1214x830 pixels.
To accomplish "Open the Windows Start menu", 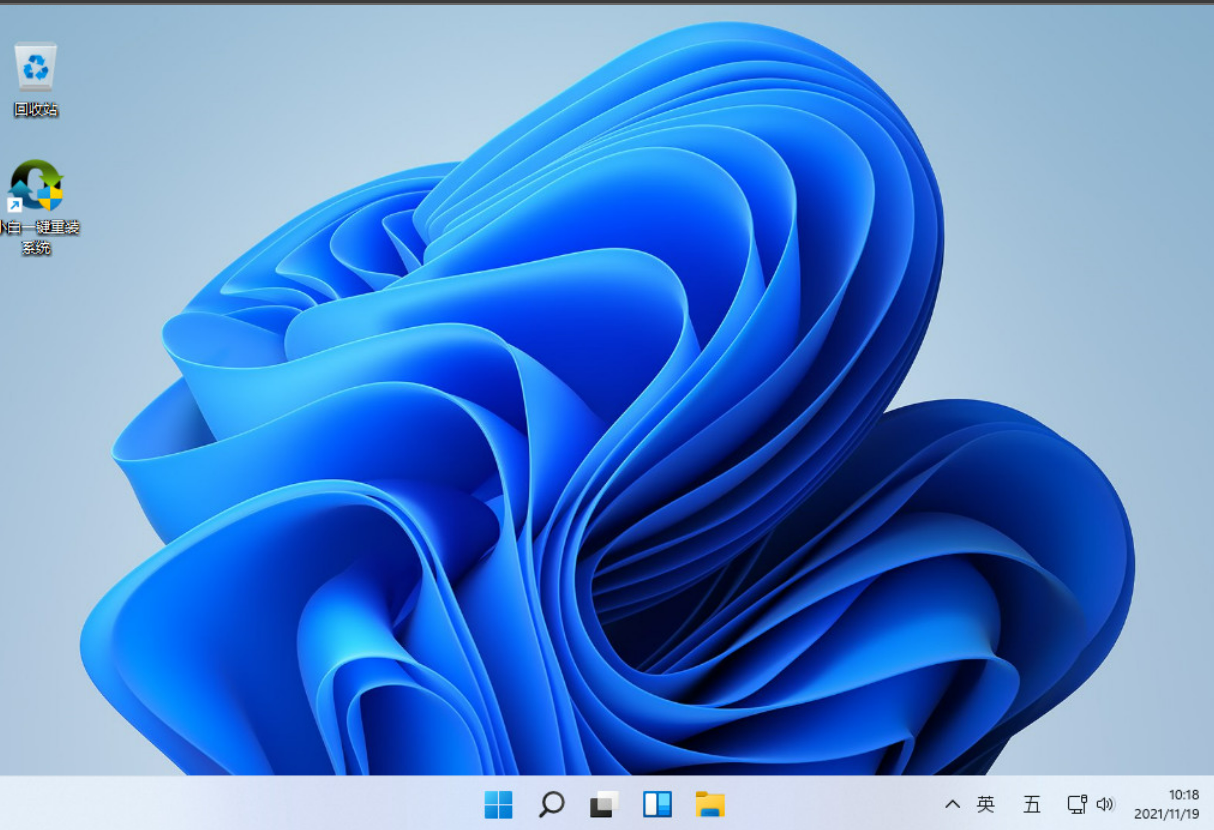I will tap(498, 804).
